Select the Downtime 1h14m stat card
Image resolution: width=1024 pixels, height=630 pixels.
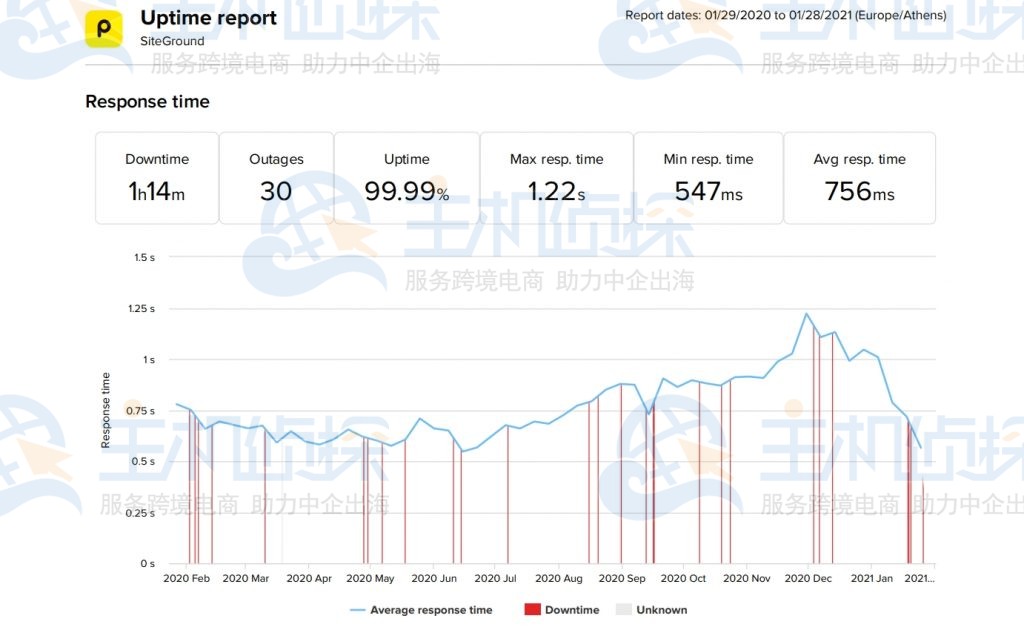point(157,178)
